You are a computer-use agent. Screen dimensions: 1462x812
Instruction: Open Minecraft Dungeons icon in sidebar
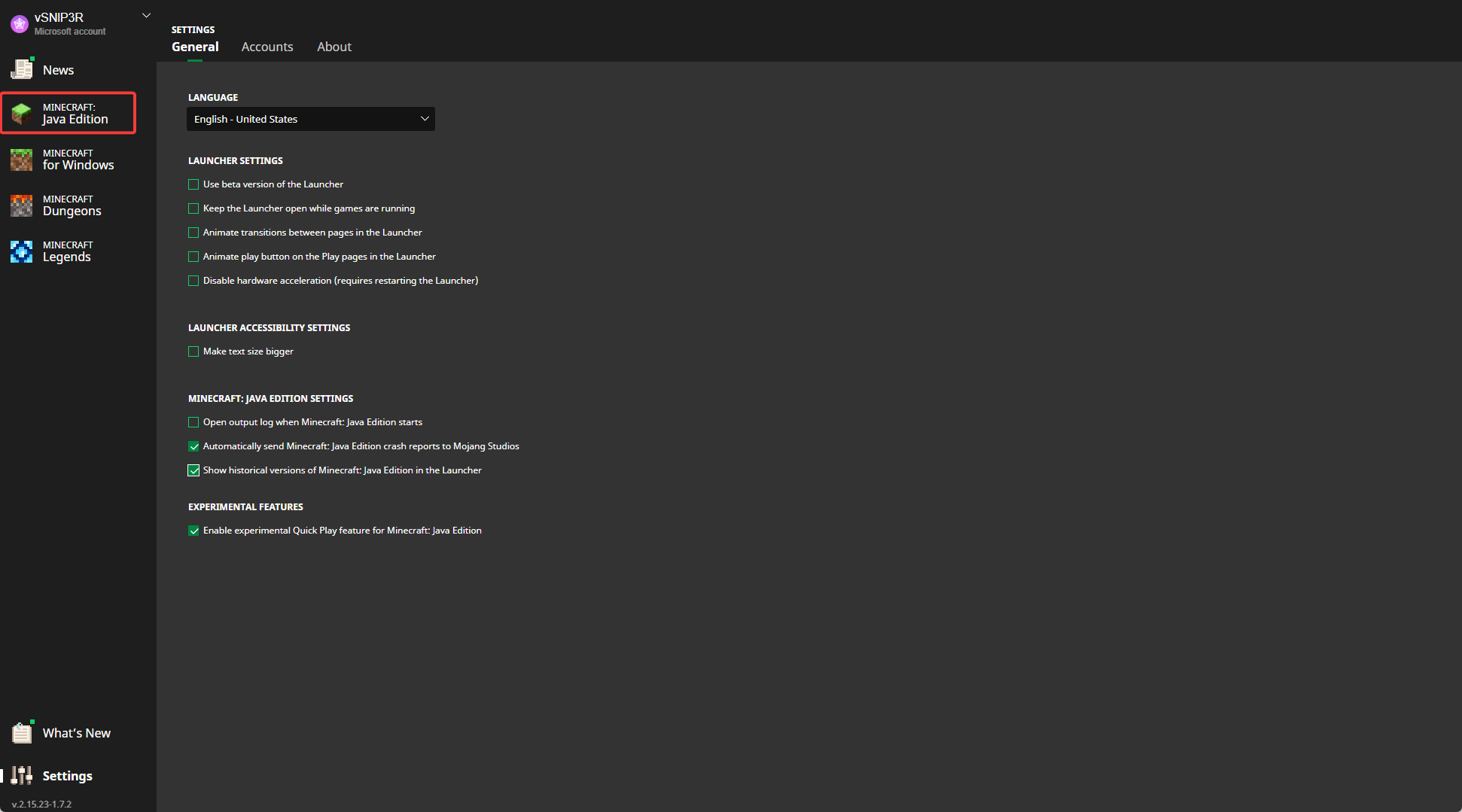22,205
